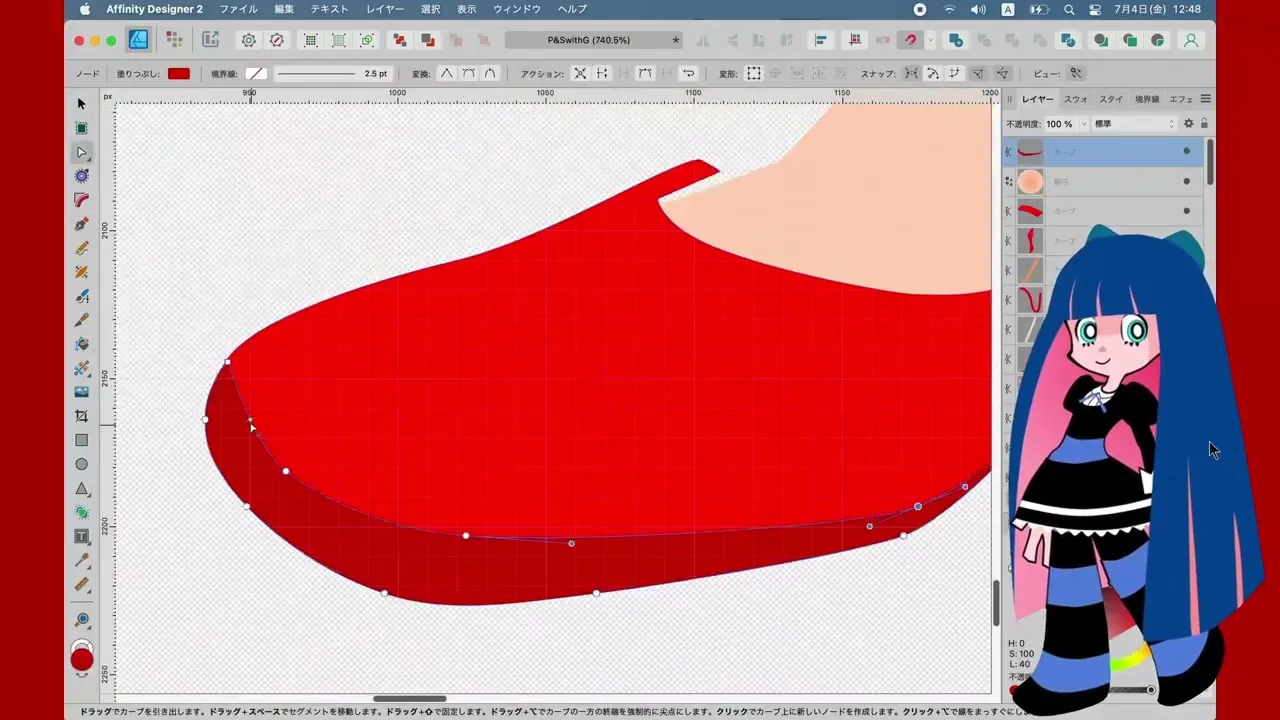Hide the selected top curve layer

1187,152
